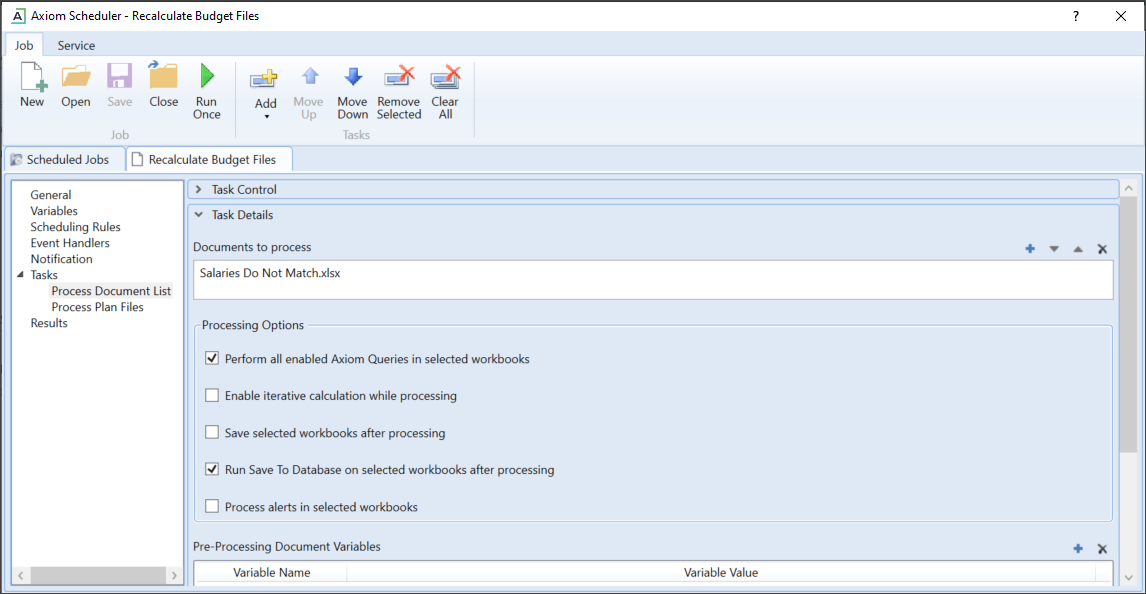Expand the Task Control section

199,190
